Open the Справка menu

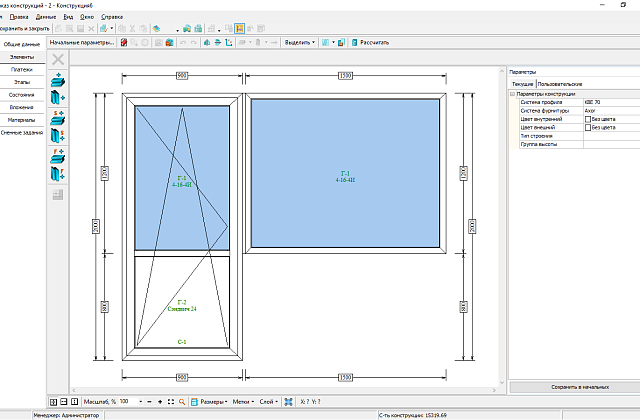(x=112, y=17)
